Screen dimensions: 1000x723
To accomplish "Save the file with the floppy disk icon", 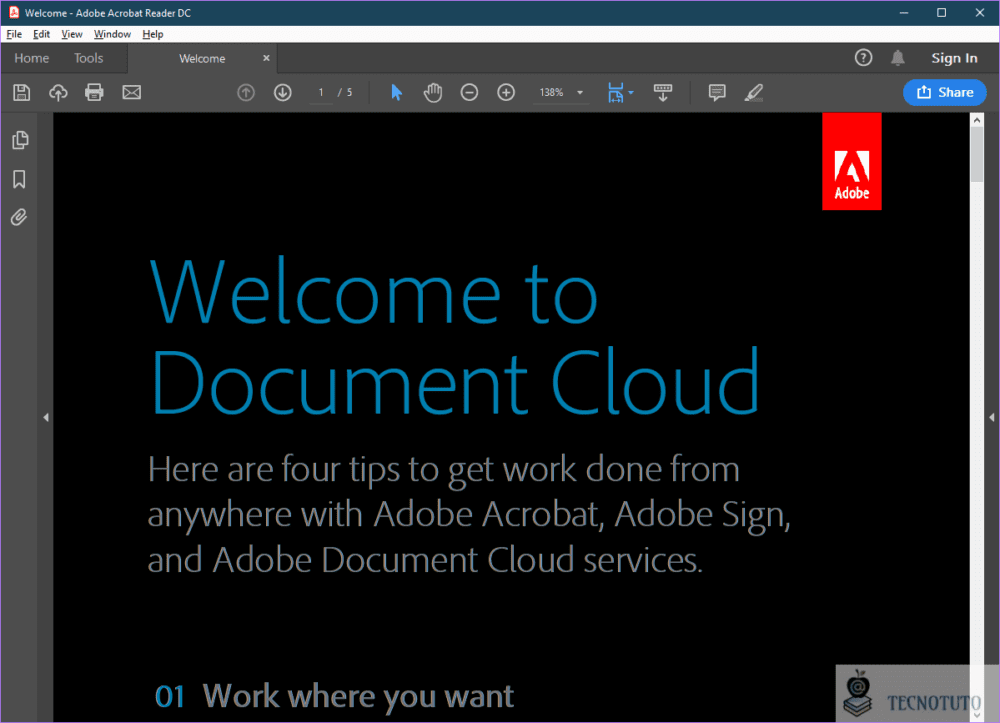I will (22, 92).
